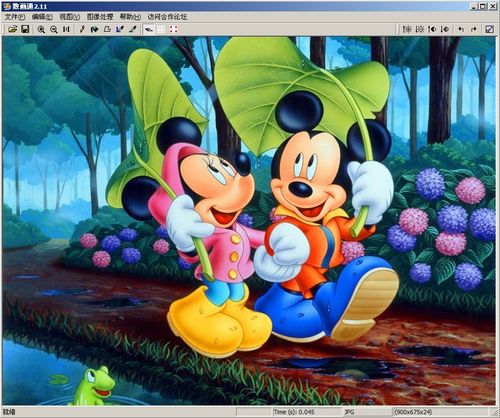The width and height of the screenshot is (500, 418).
Task: Click the Zoom in magnifier icon
Action: click(41, 29)
